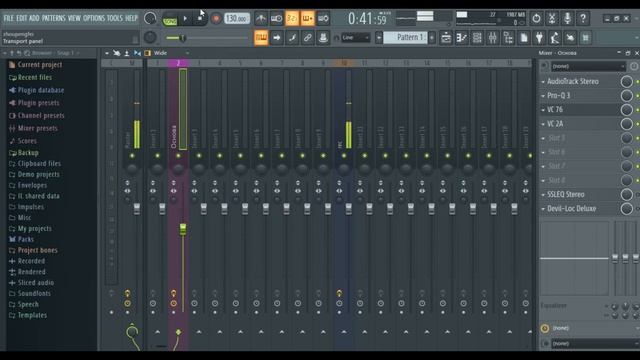Click the step editing arrow icon
This screenshot has height=360, width=640.
pos(276,38)
